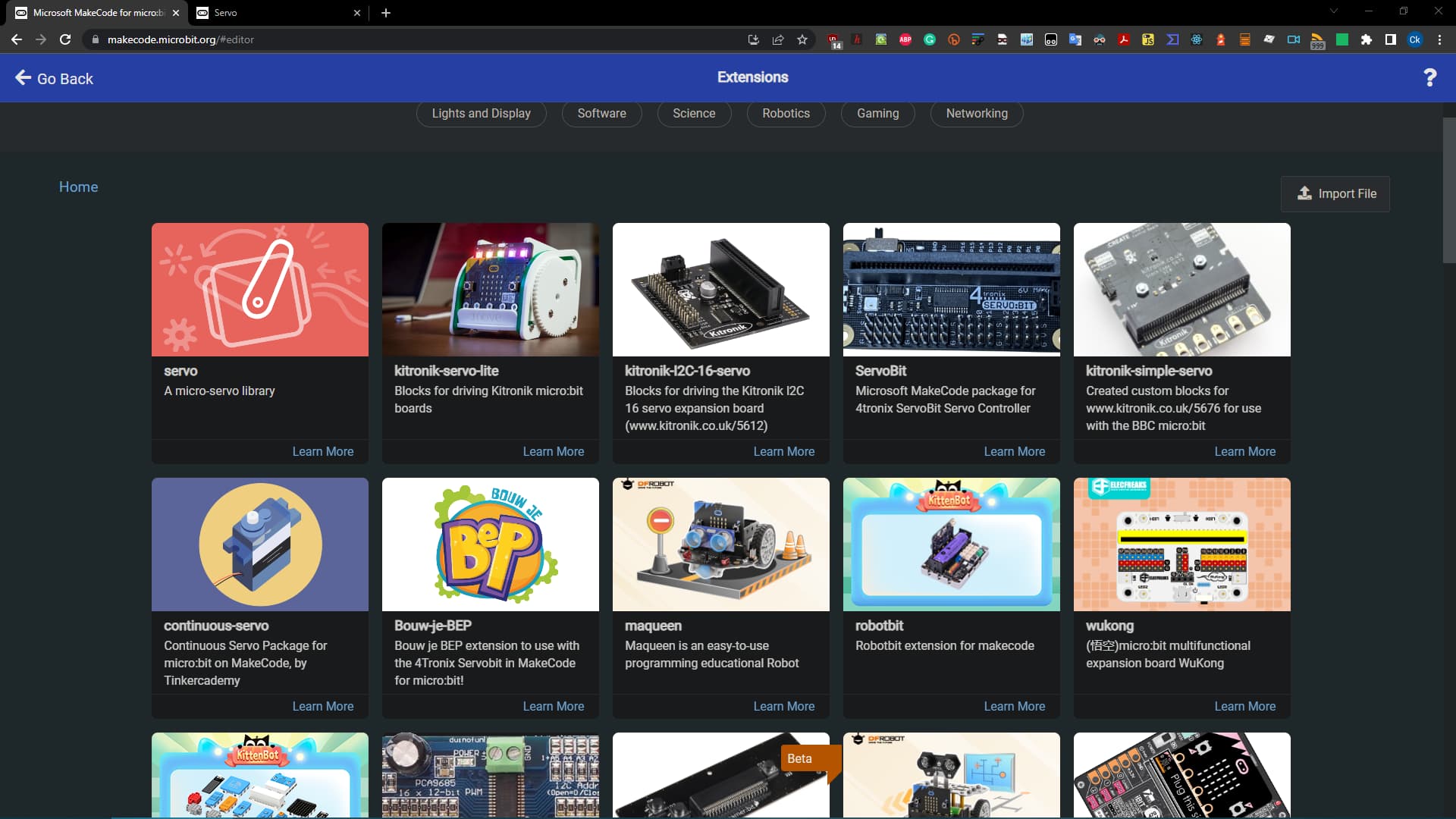The width and height of the screenshot is (1456, 819).
Task: Select the Robotics category filter
Action: 786,113
